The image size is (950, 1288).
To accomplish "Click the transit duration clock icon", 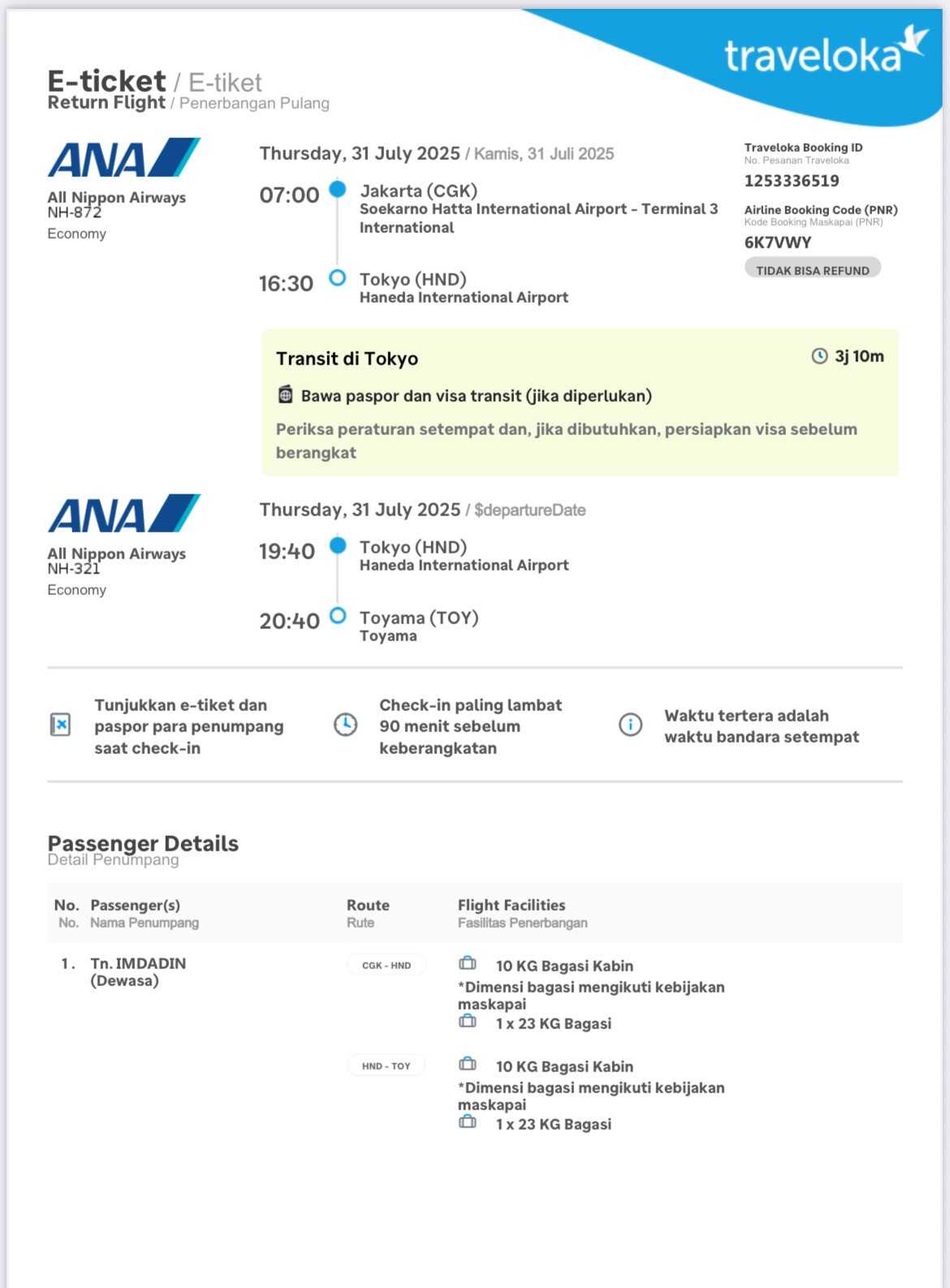I will click(819, 356).
